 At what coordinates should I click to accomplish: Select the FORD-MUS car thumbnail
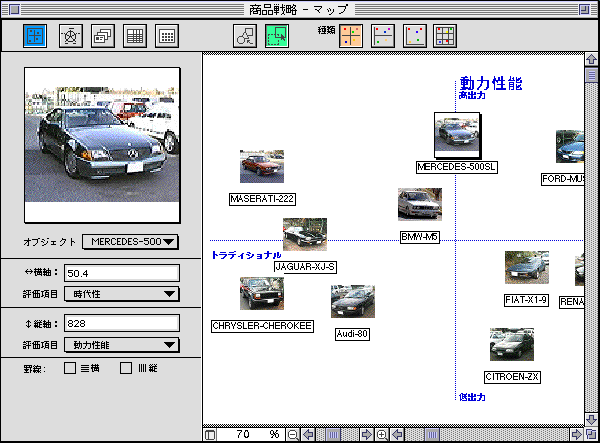tap(570, 147)
